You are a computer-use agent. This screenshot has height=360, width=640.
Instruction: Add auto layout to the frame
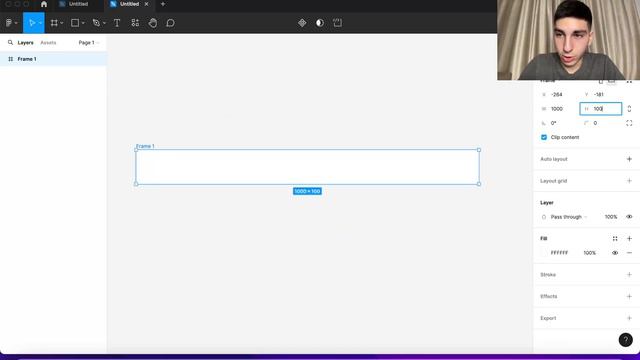[629, 159]
